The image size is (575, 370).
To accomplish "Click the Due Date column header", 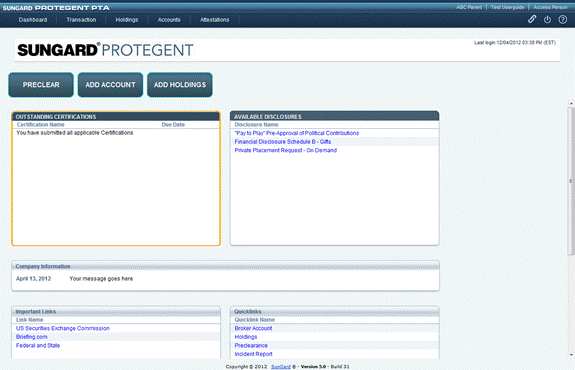I will point(173,125).
